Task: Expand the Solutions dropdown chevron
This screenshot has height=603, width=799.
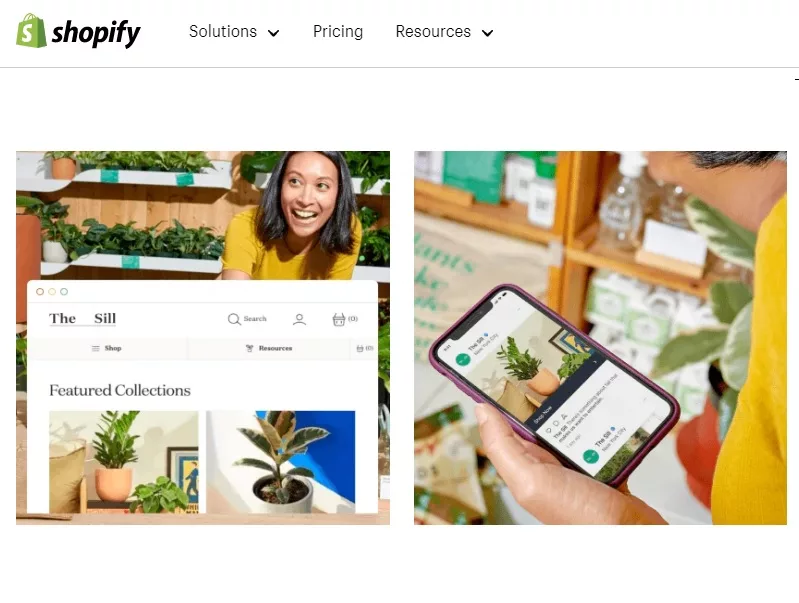Action: pos(274,33)
